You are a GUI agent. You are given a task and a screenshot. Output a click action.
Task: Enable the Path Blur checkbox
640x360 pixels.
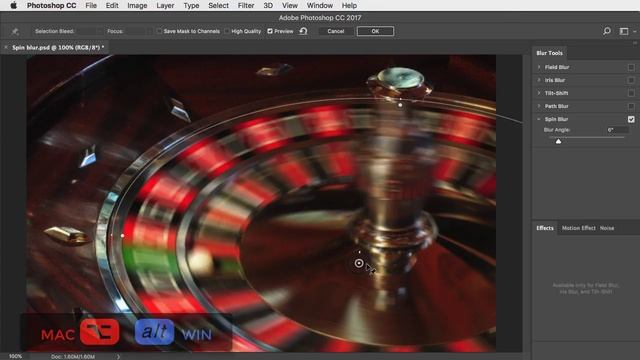pyautogui.click(x=631, y=107)
